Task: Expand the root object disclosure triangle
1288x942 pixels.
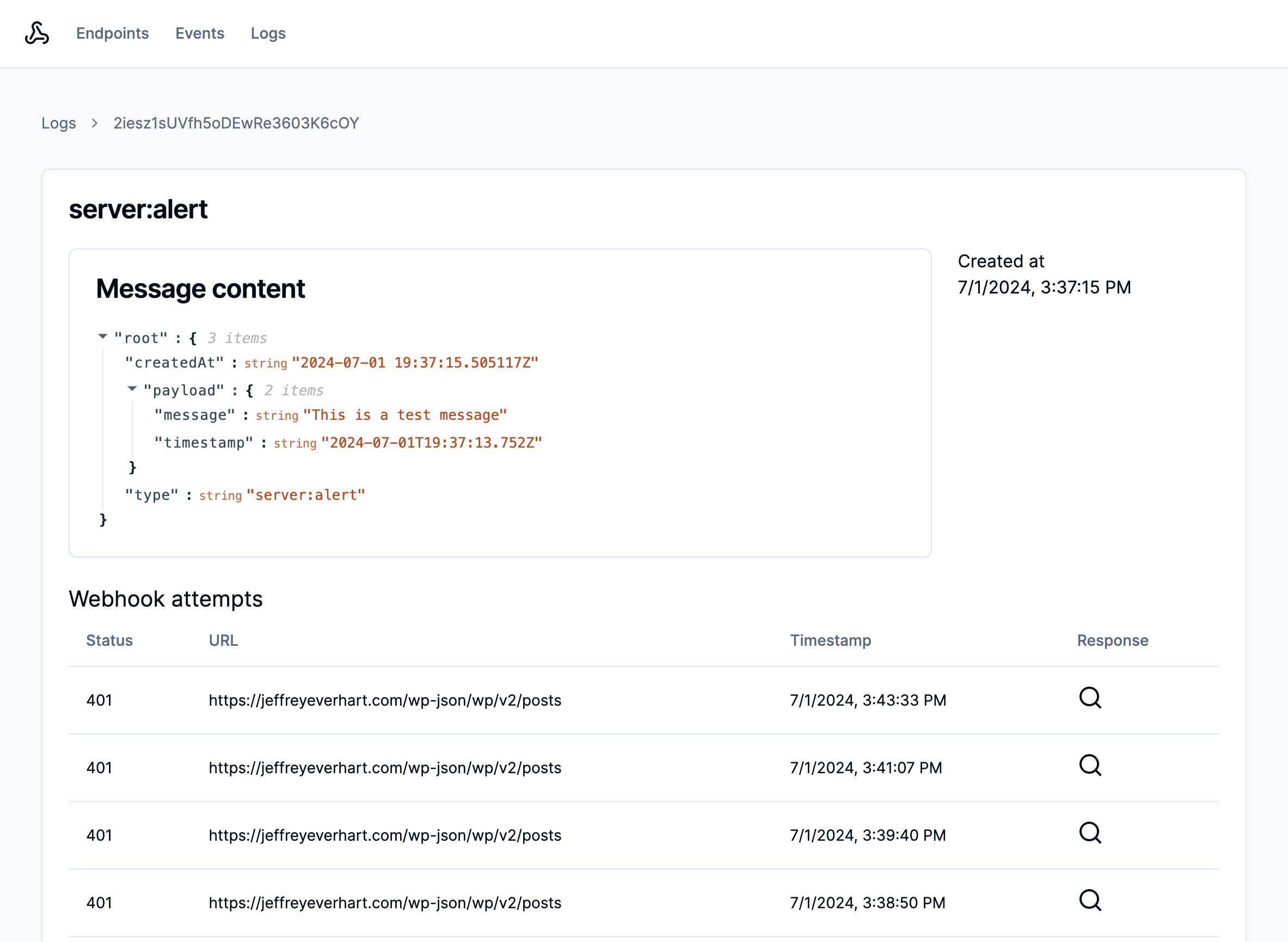Action: click(x=102, y=337)
